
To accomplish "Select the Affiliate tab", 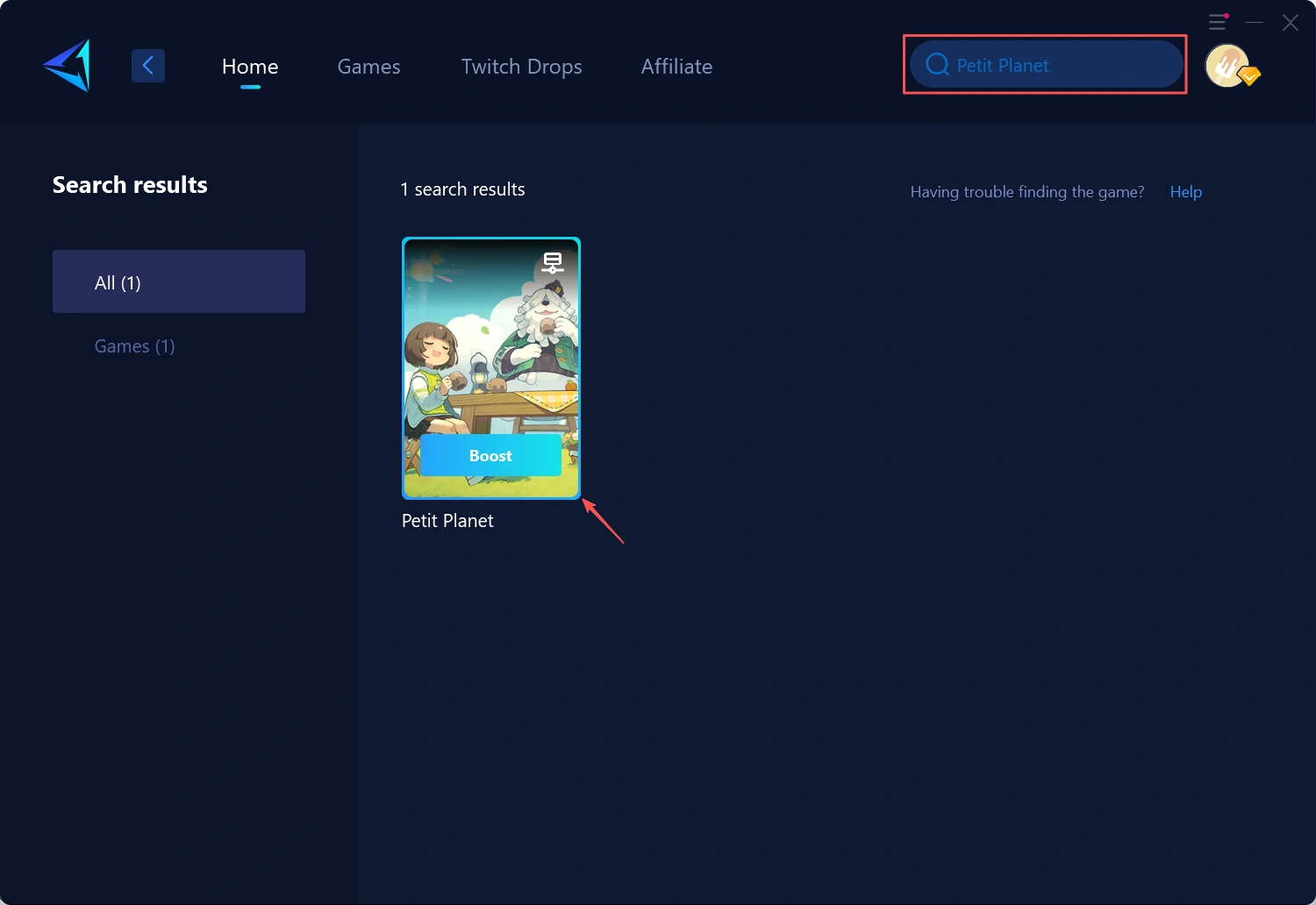I will tap(676, 67).
